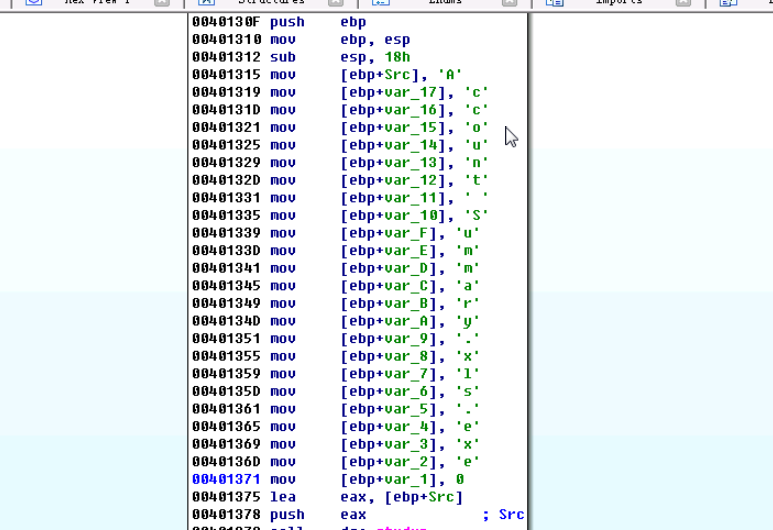Select variable [ebp+var_8]

pyautogui.click(x=388, y=356)
